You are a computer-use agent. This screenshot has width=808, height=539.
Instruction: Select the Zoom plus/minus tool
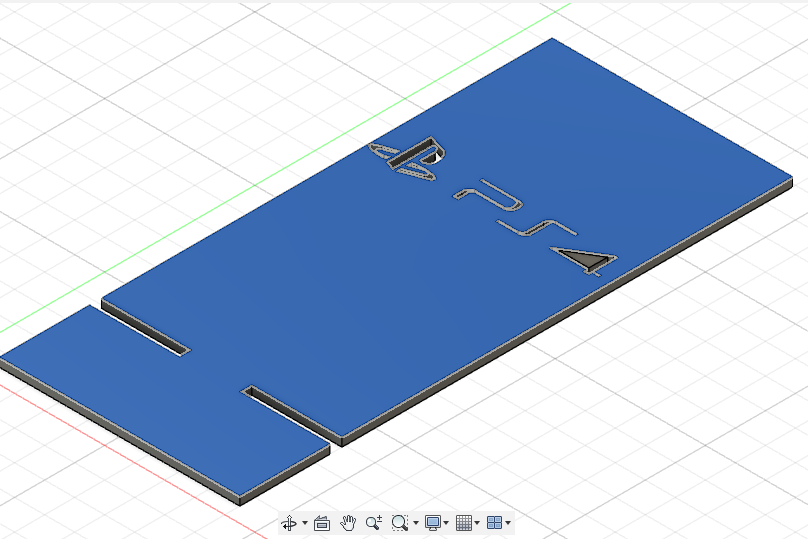pos(374,523)
